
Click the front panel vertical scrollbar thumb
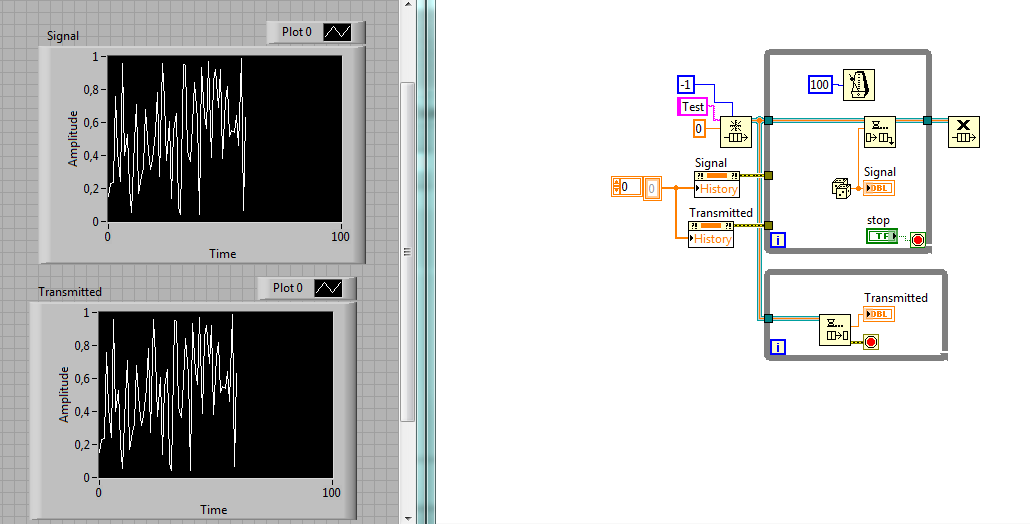pyautogui.click(x=407, y=253)
